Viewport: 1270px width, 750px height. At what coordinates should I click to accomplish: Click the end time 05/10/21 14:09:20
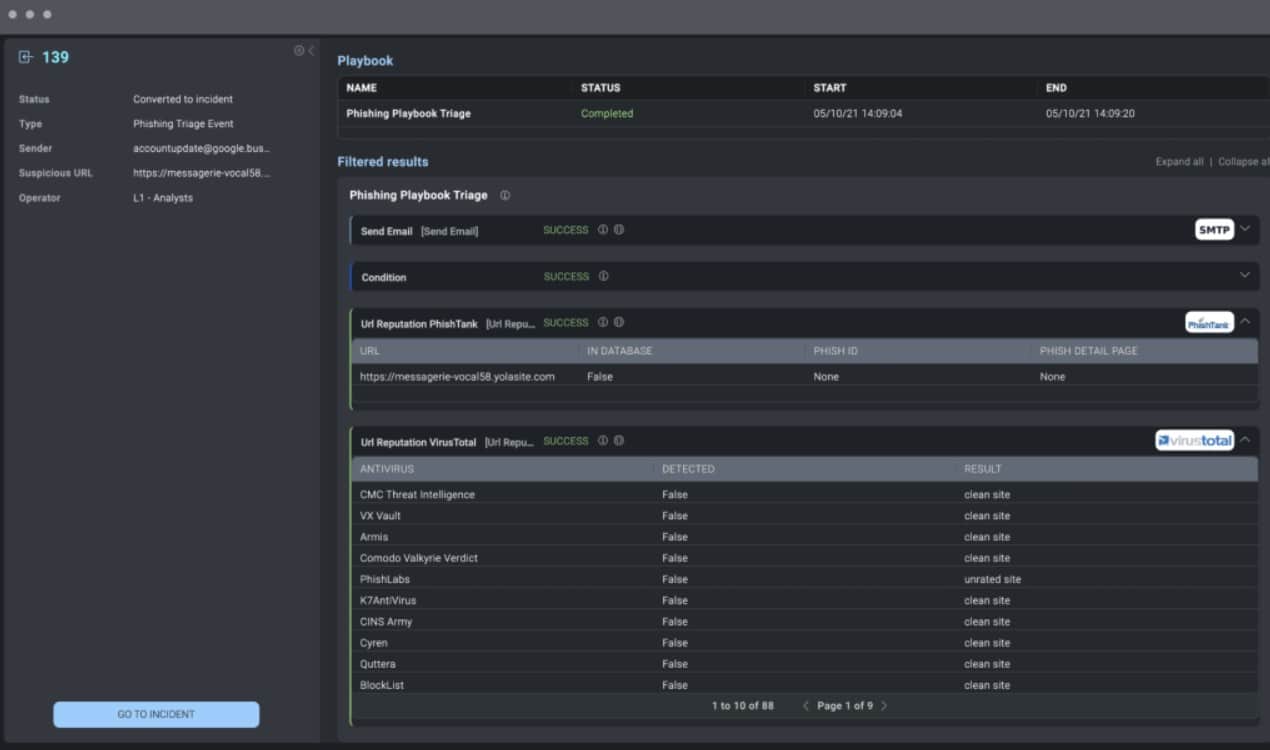tap(1090, 114)
